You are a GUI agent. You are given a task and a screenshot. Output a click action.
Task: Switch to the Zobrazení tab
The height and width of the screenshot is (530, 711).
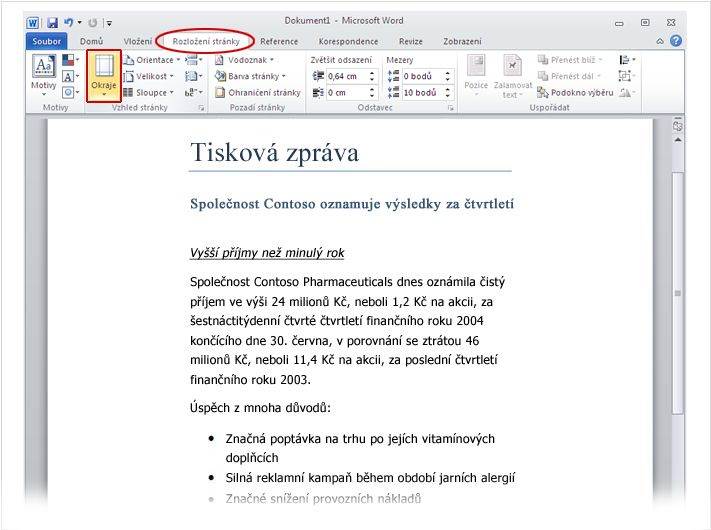[462, 41]
